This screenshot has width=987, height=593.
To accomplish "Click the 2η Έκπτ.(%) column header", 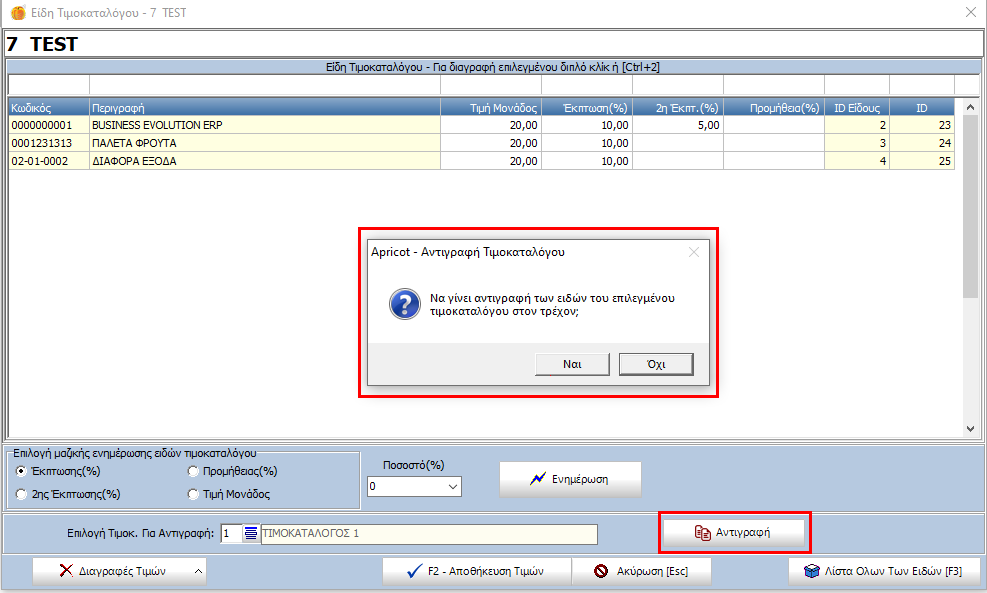I will point(678,108).
